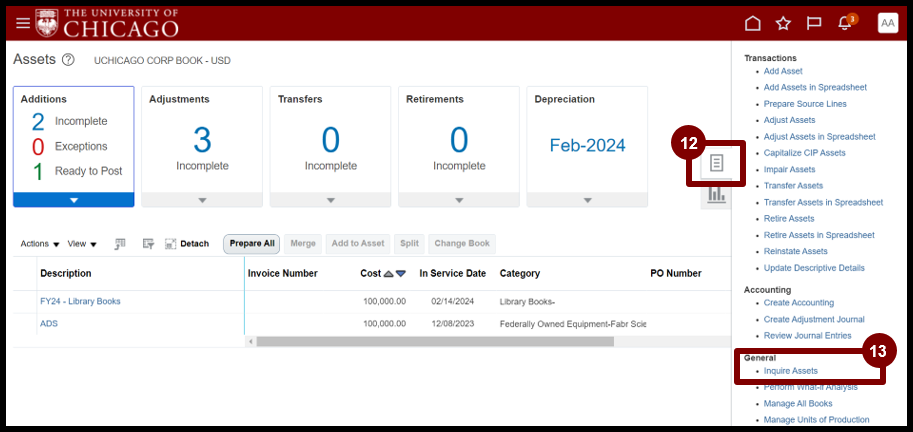The height and width of the screenshot is (432, 913).
Task: Click the Adjust Assets link
Action: click(789, 120)
